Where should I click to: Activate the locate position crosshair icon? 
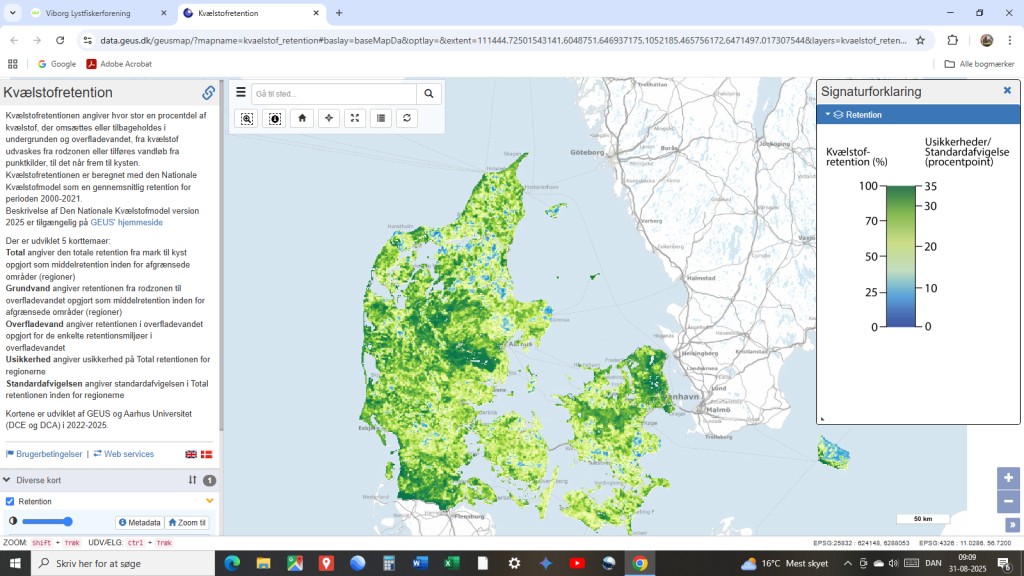328,118
